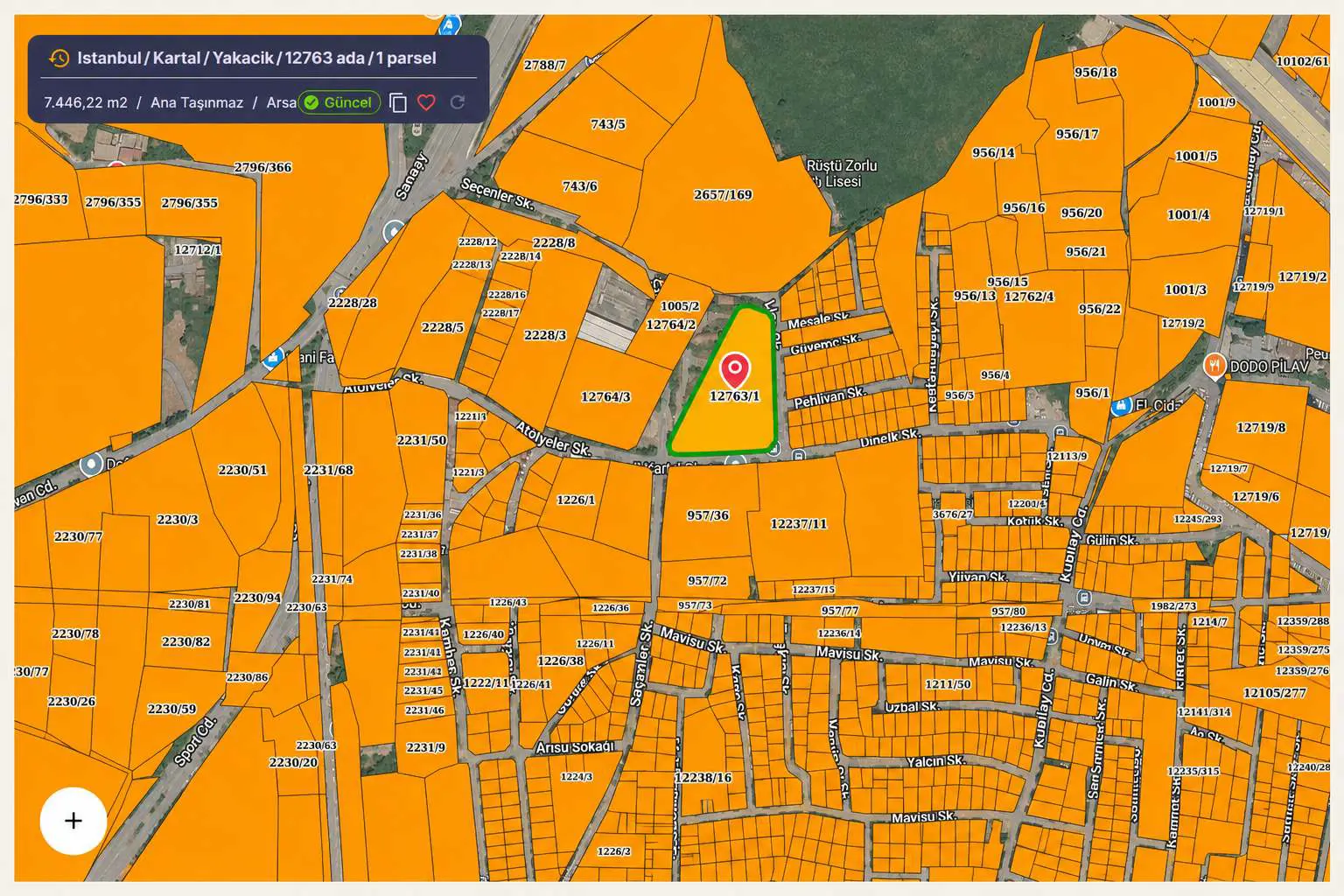
Task: Click the Pehlivan Sk. street label
Action: tap(829, 397)
